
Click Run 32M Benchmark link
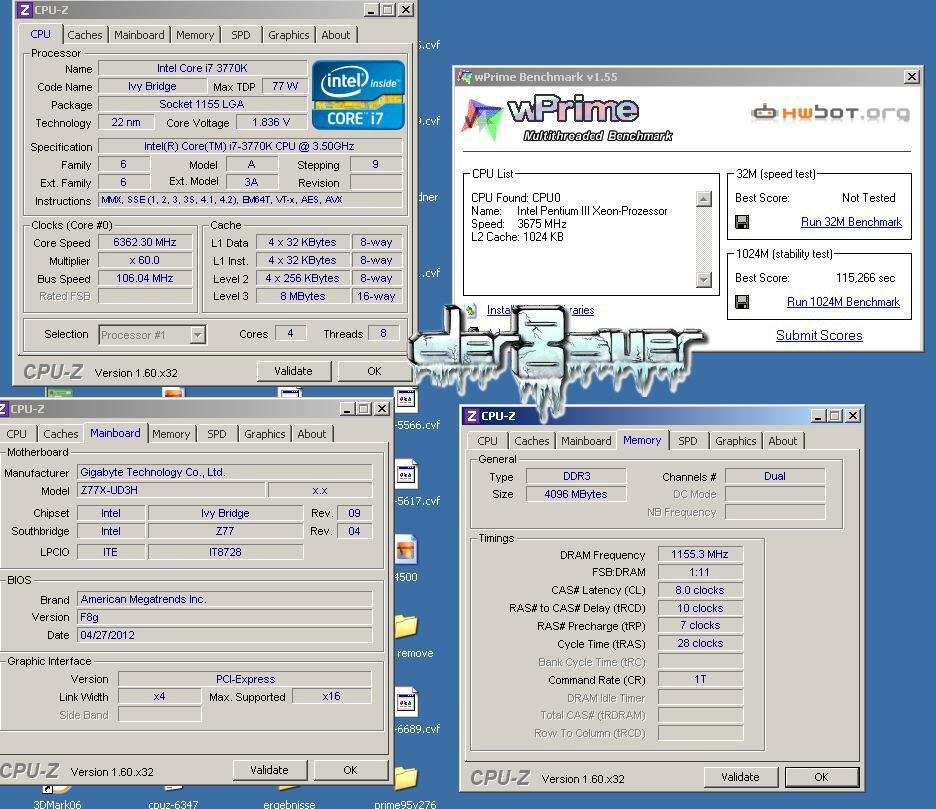pyautogui.click(x=851, y=222)
